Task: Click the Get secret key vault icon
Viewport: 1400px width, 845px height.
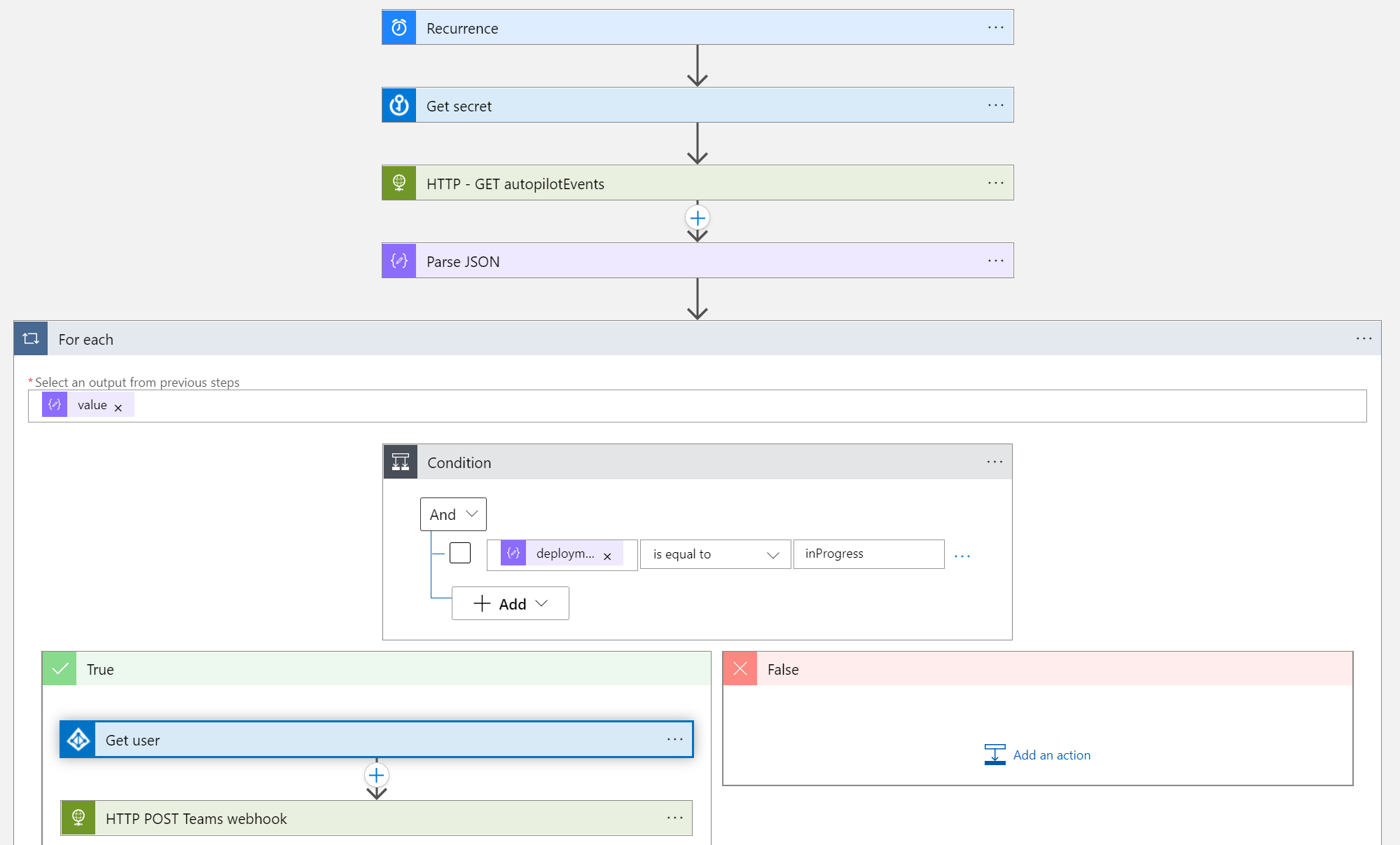Action: (x=399, y=106)
